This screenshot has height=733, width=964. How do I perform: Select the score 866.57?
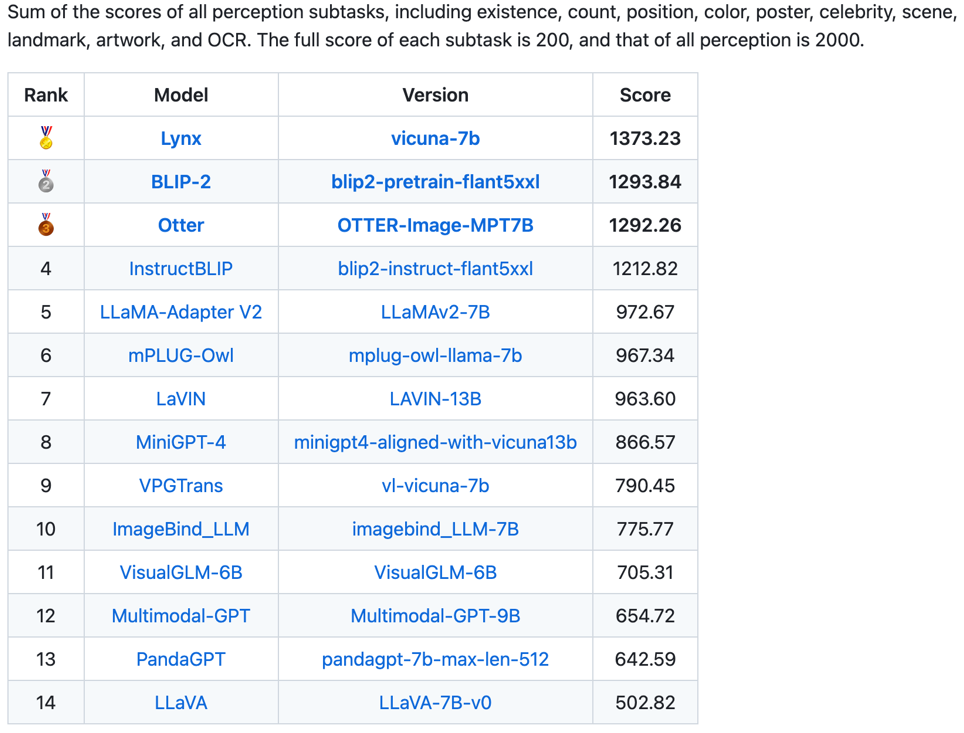(x=645, y=442)
